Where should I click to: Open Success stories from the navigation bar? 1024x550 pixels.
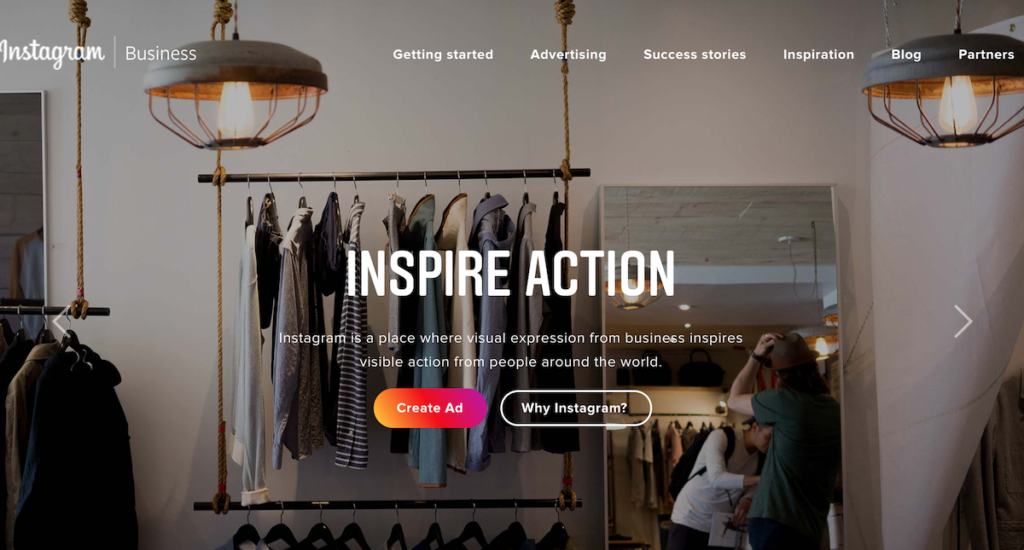pos(694,55)
